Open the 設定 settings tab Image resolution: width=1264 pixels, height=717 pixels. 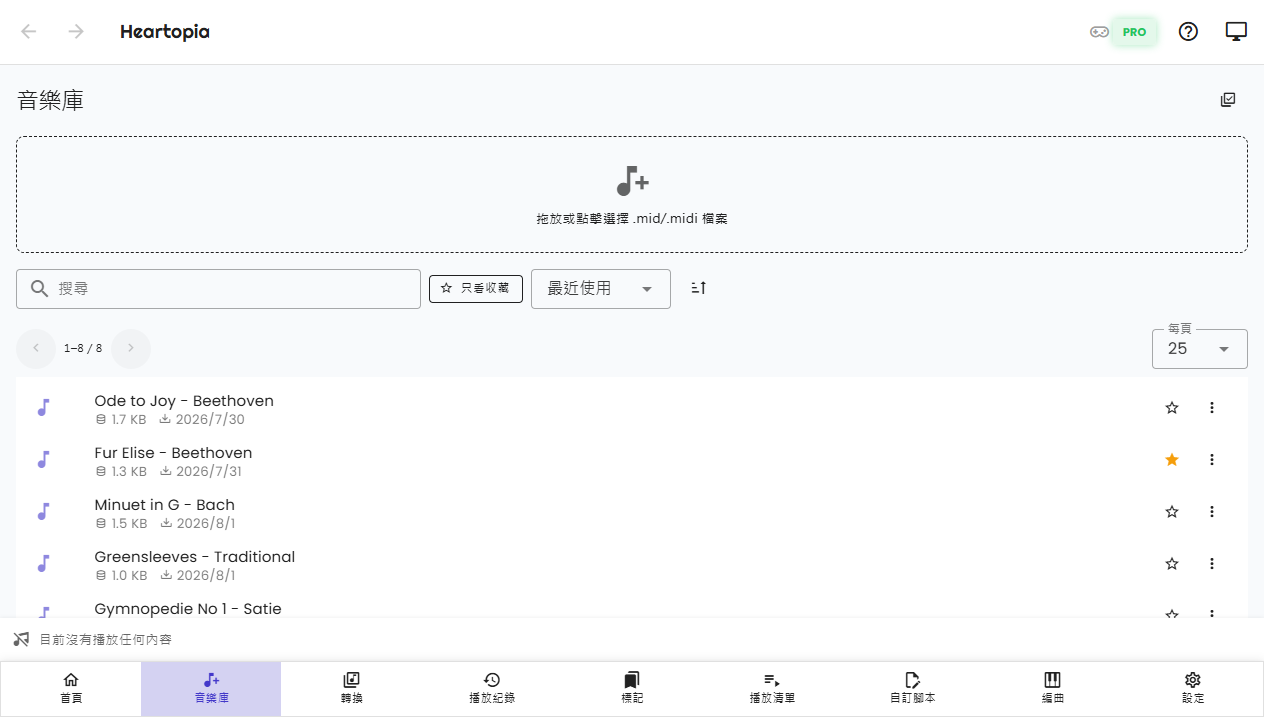1193,688
